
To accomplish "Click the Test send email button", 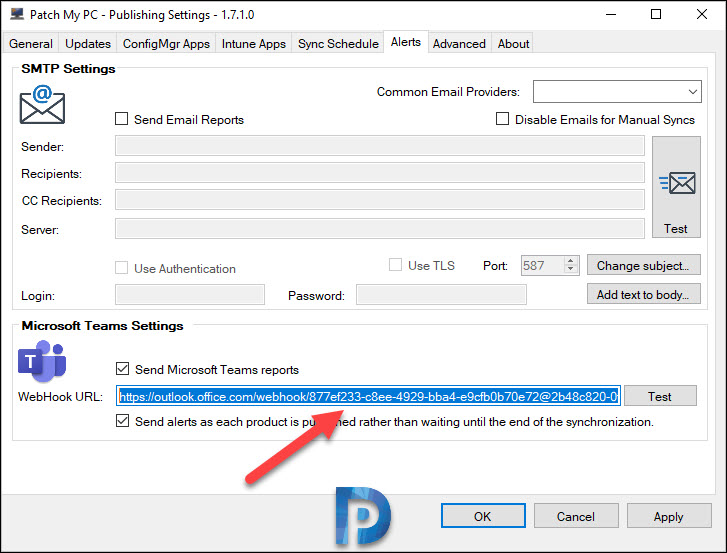I will (676, 187).
